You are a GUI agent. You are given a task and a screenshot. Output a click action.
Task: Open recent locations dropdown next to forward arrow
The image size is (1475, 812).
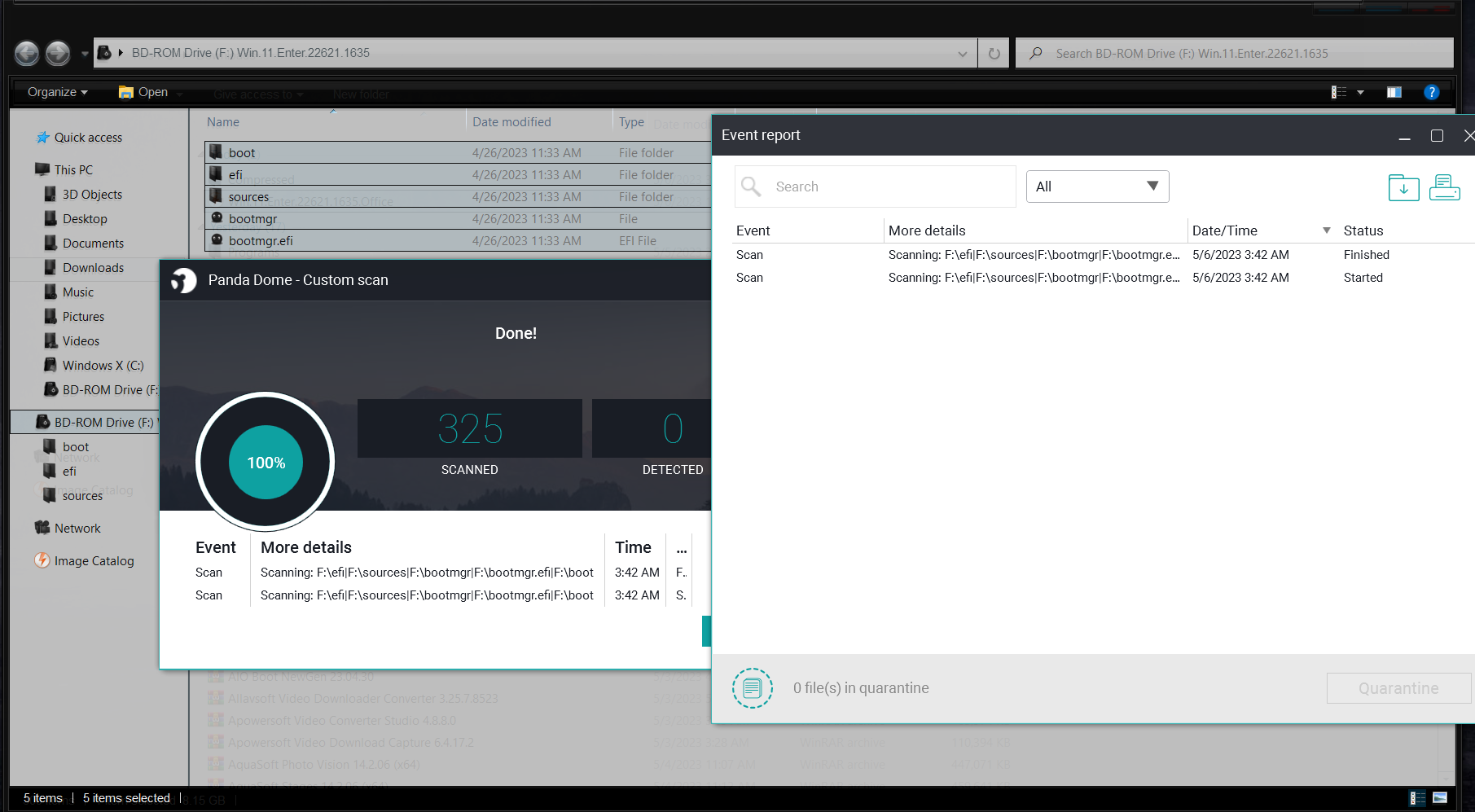click(85, 55)
